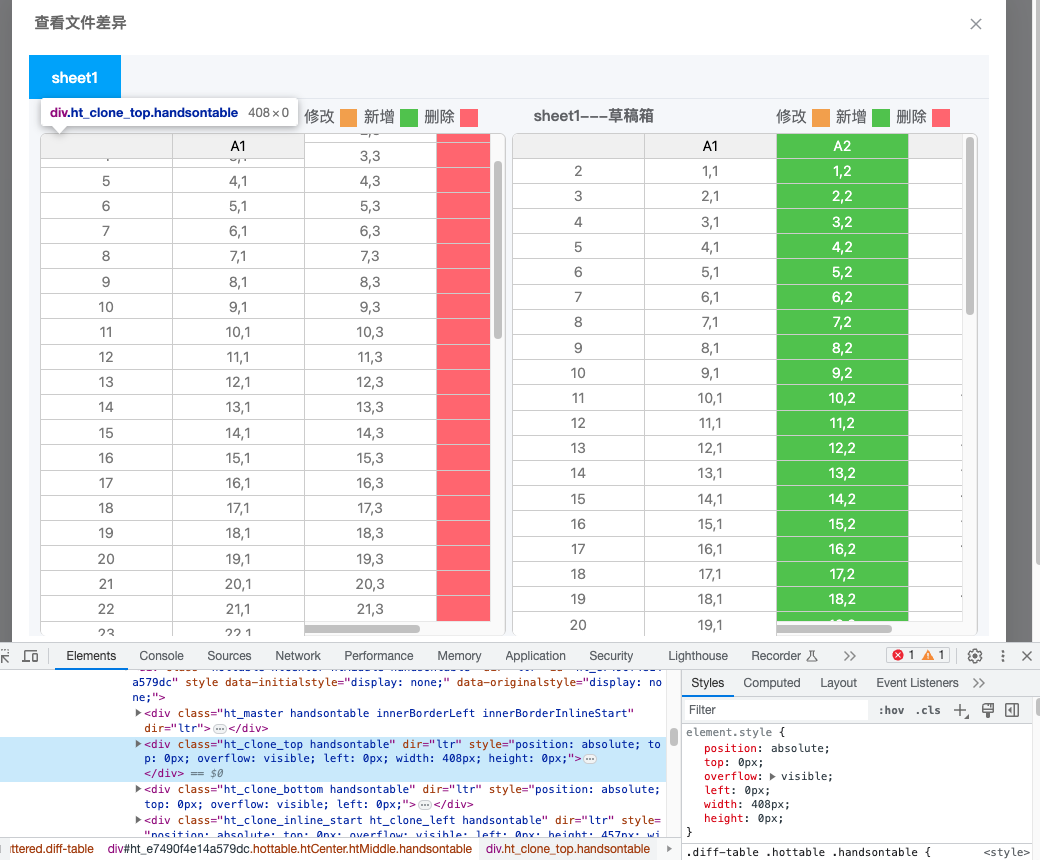Image resolution: width=1040 pixels, height=860 pixels.
Task: Select the sheet1 tab
Action: [x=74, y=77]
